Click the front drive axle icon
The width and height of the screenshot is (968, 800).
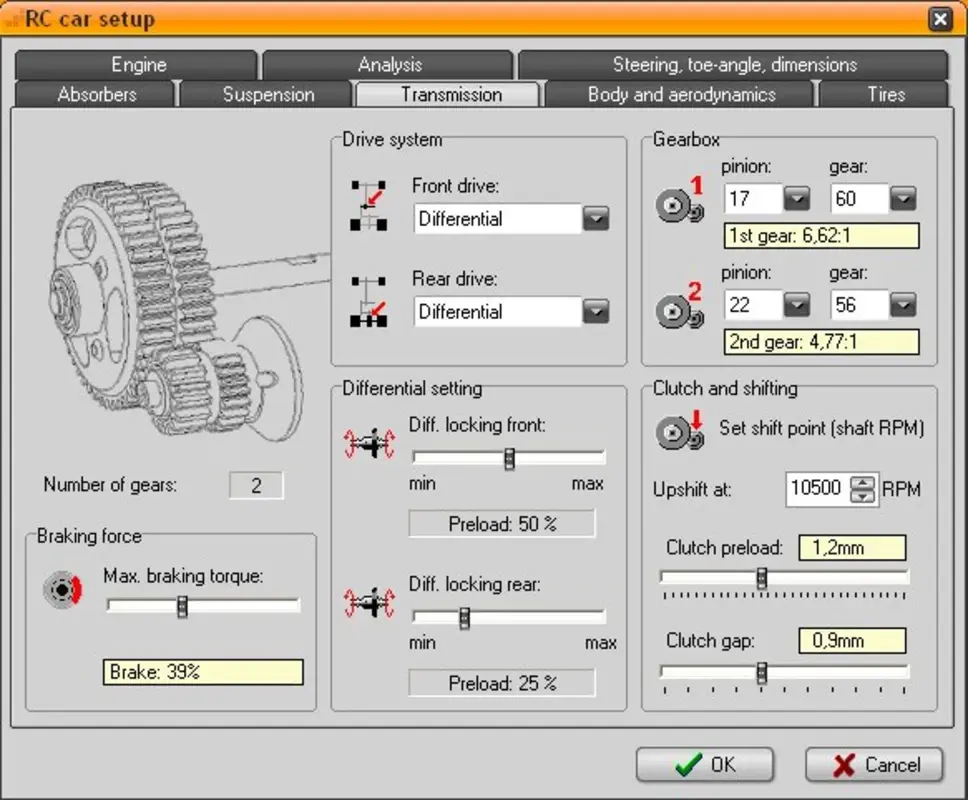click(369, 203)
